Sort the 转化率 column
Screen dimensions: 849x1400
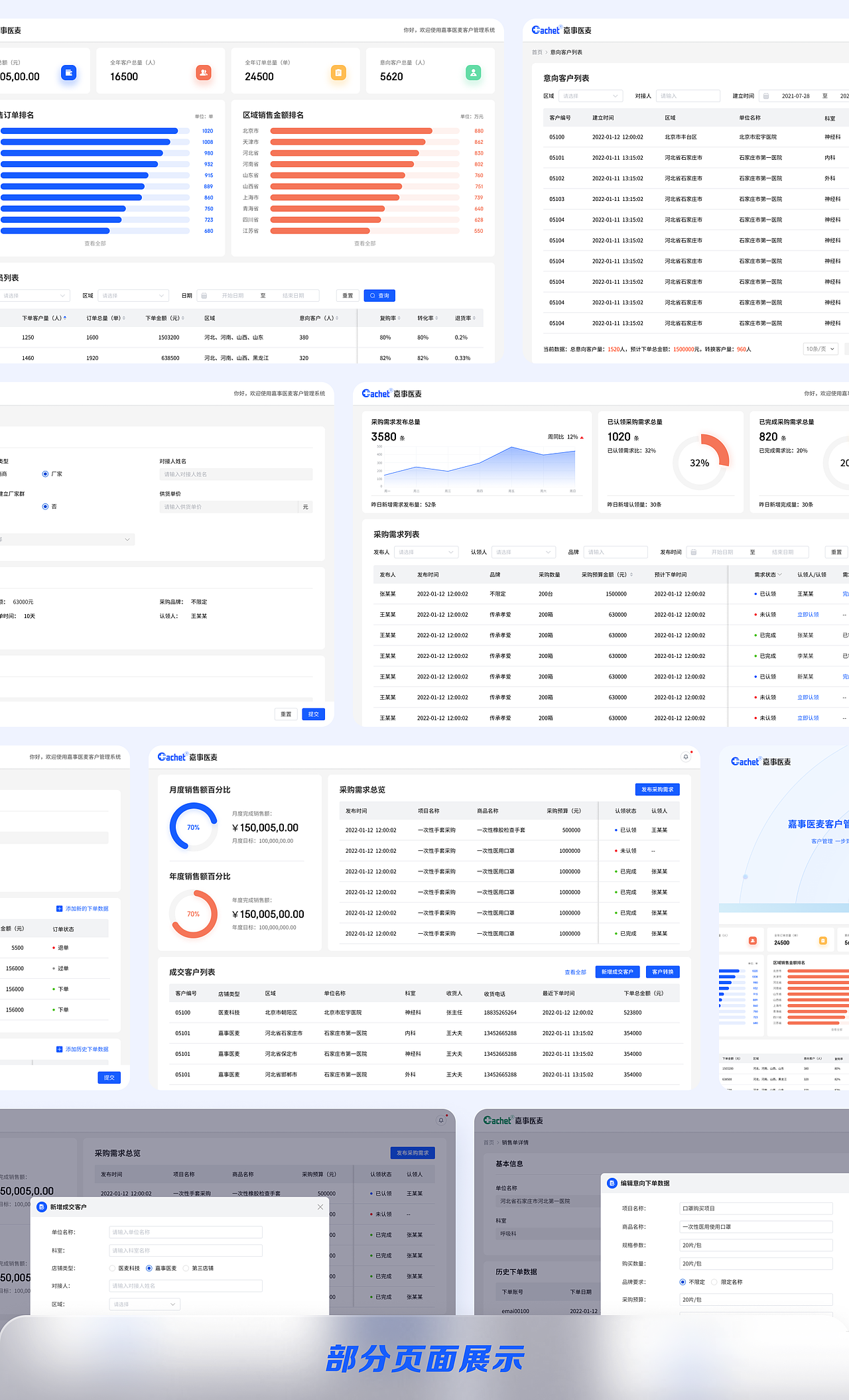436,318
